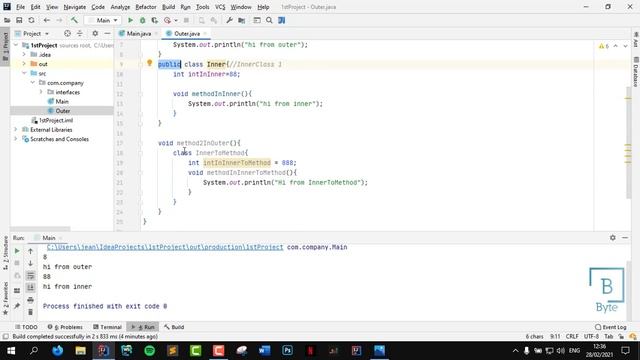Toggle soft-wrap in Run console
The image size is (640, 360).
click(x=31, y=276)
